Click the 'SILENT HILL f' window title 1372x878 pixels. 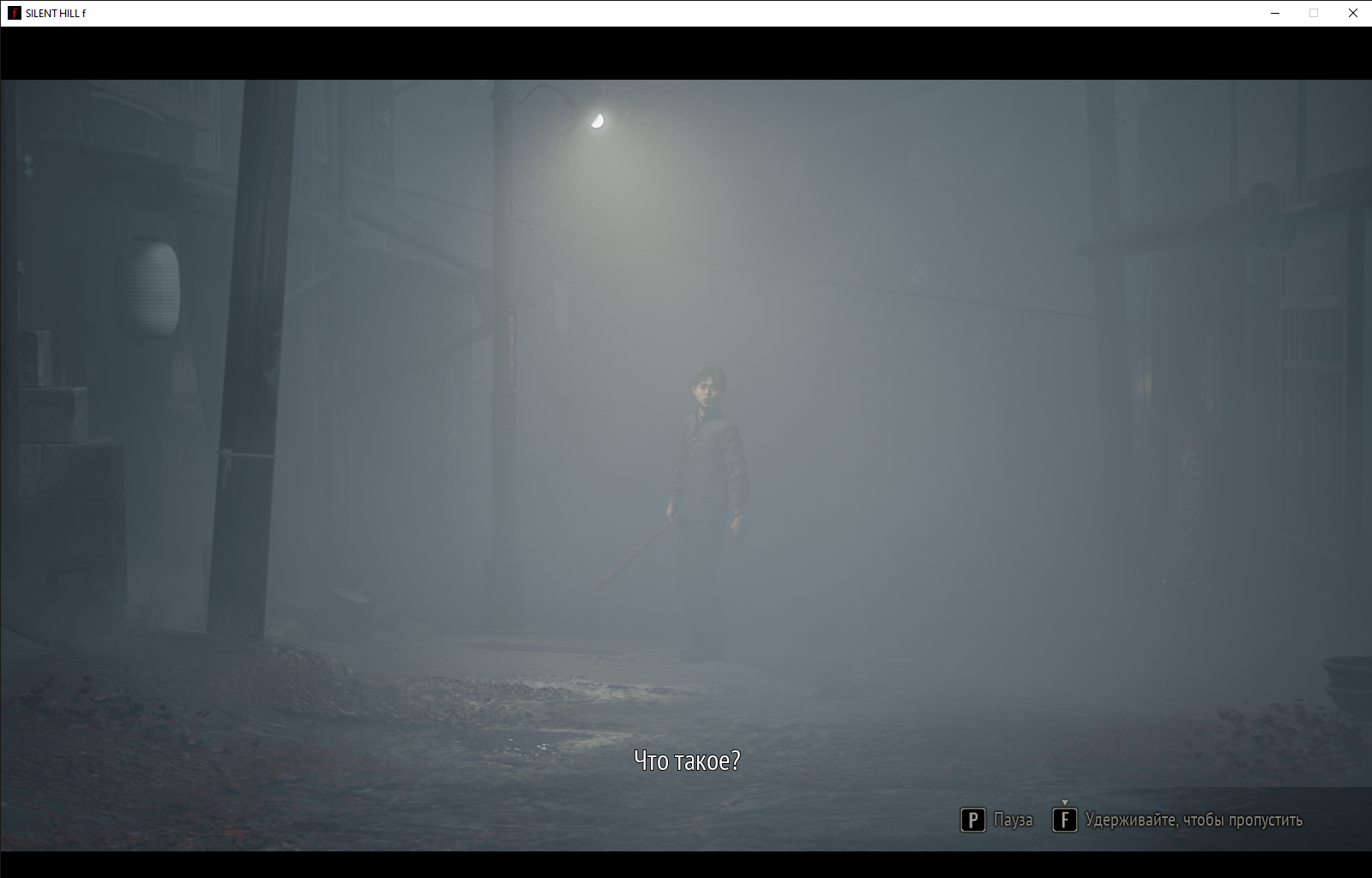click(x=56, y=13)
